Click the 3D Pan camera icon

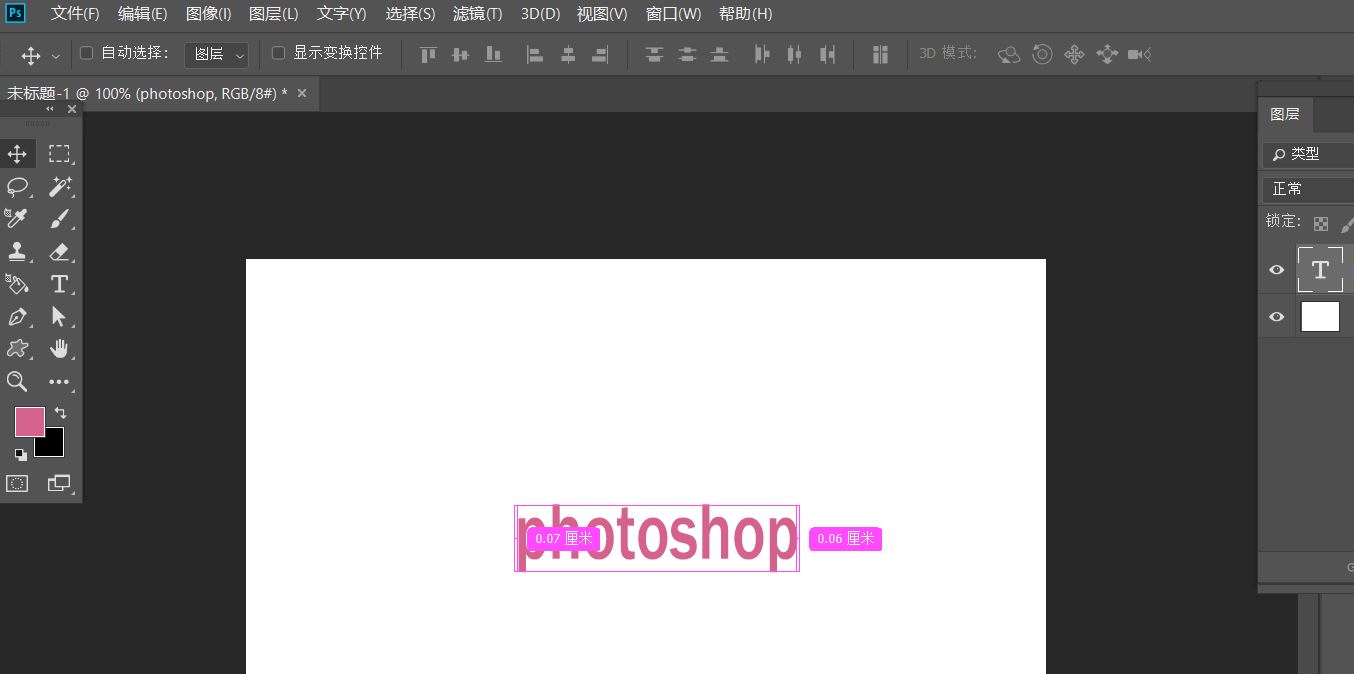coord(1074,54)
